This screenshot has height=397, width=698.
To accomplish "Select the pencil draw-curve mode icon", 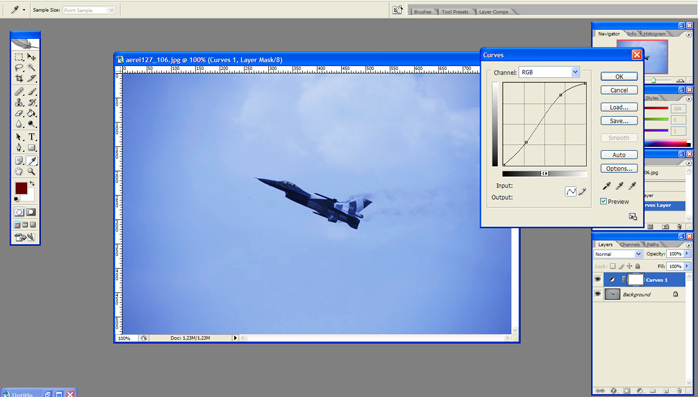I will [x=582, y=192].
